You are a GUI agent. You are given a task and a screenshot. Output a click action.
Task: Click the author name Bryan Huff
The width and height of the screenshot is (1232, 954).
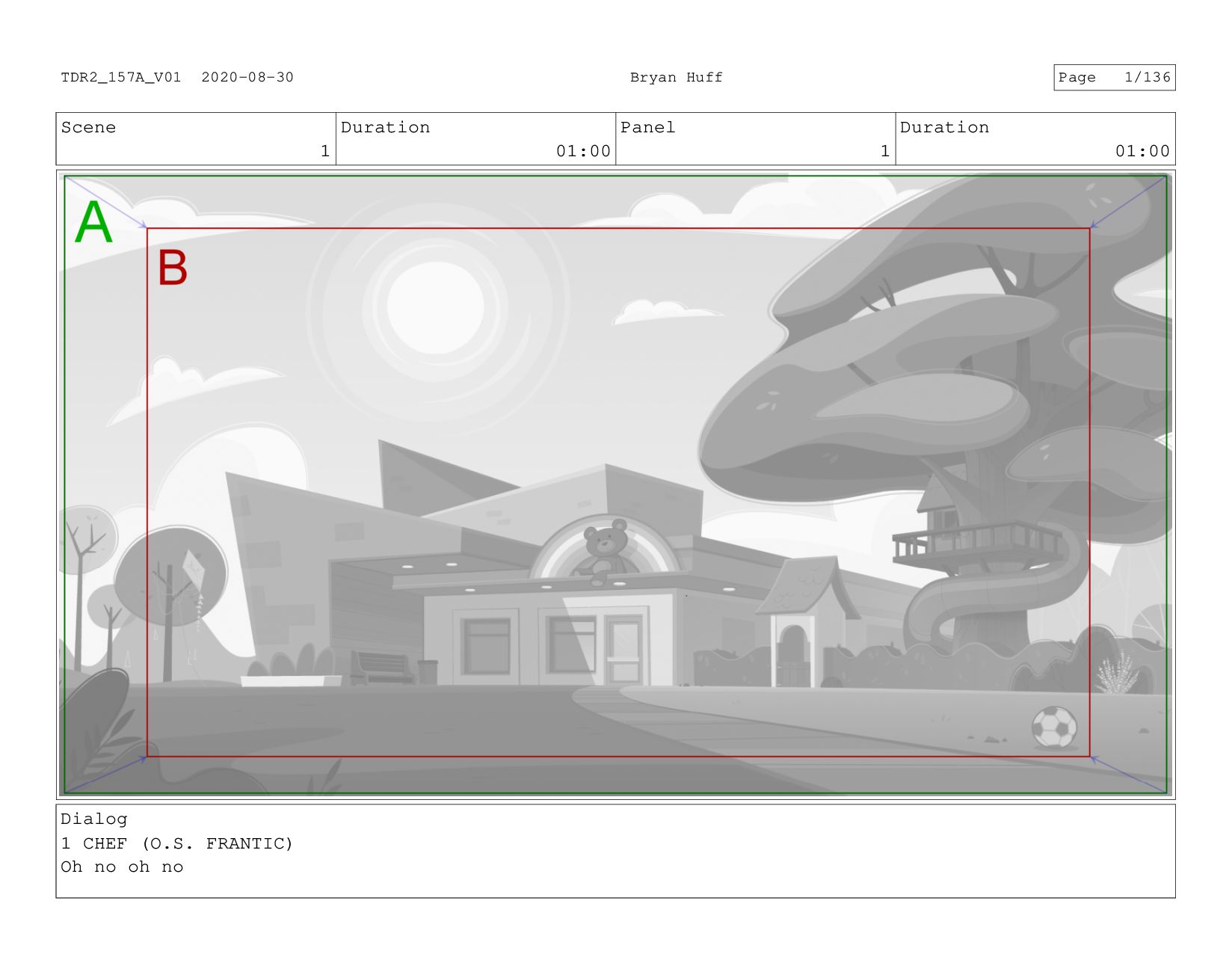(x=676, y=77)
